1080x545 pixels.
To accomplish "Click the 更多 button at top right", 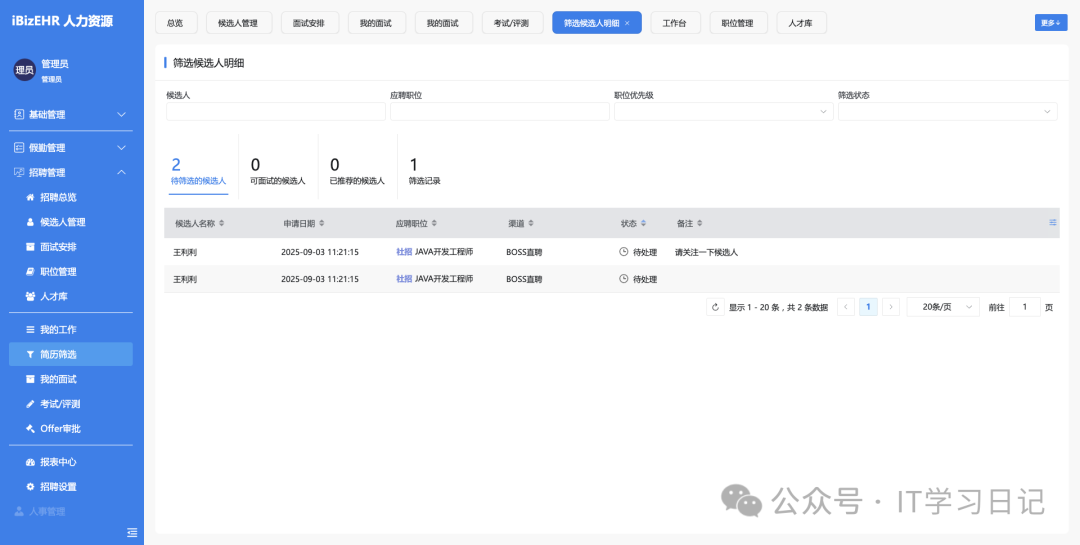I will [x=1051, y=23].
